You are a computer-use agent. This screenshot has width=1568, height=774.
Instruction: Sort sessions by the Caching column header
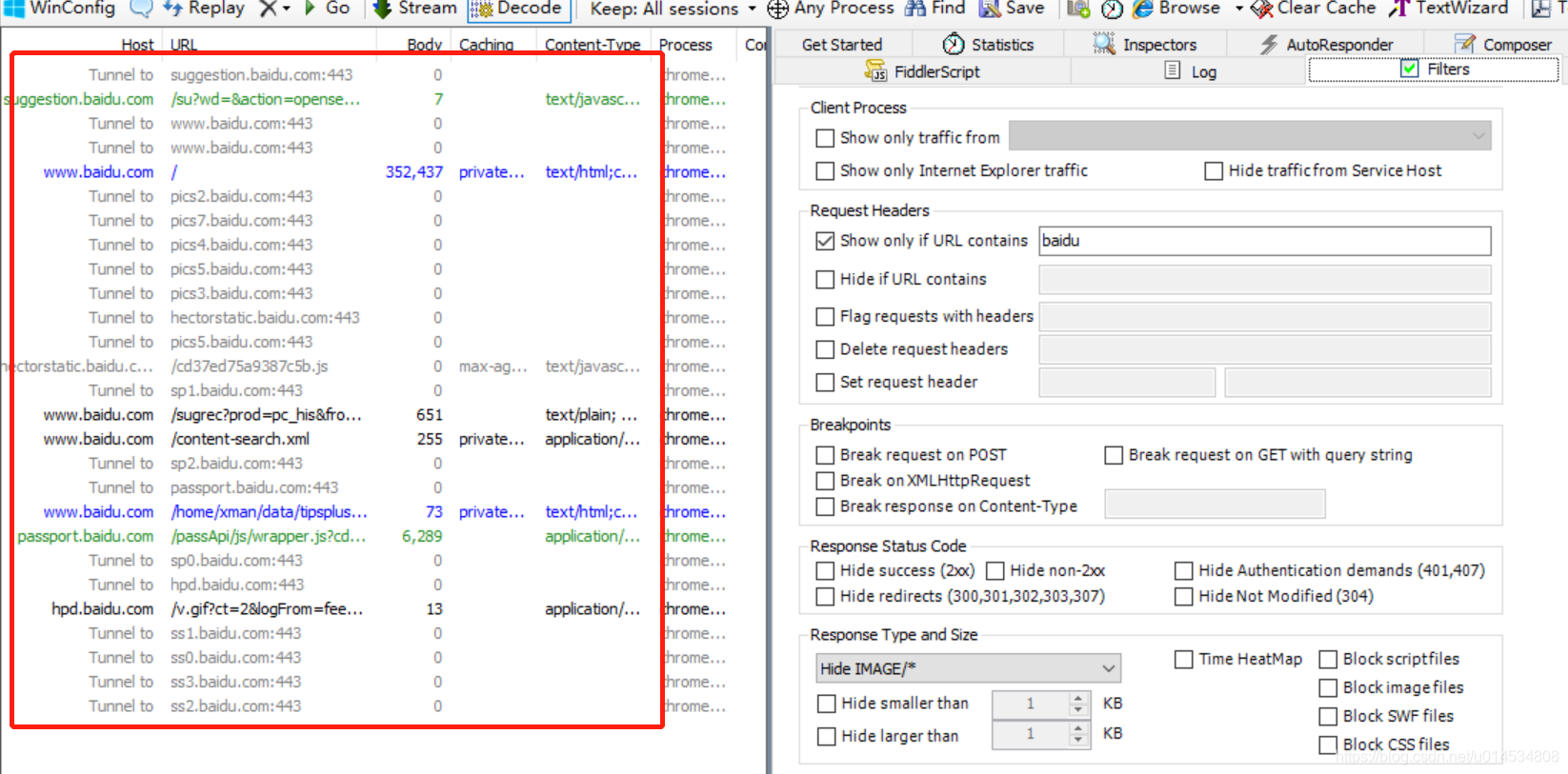486,45
